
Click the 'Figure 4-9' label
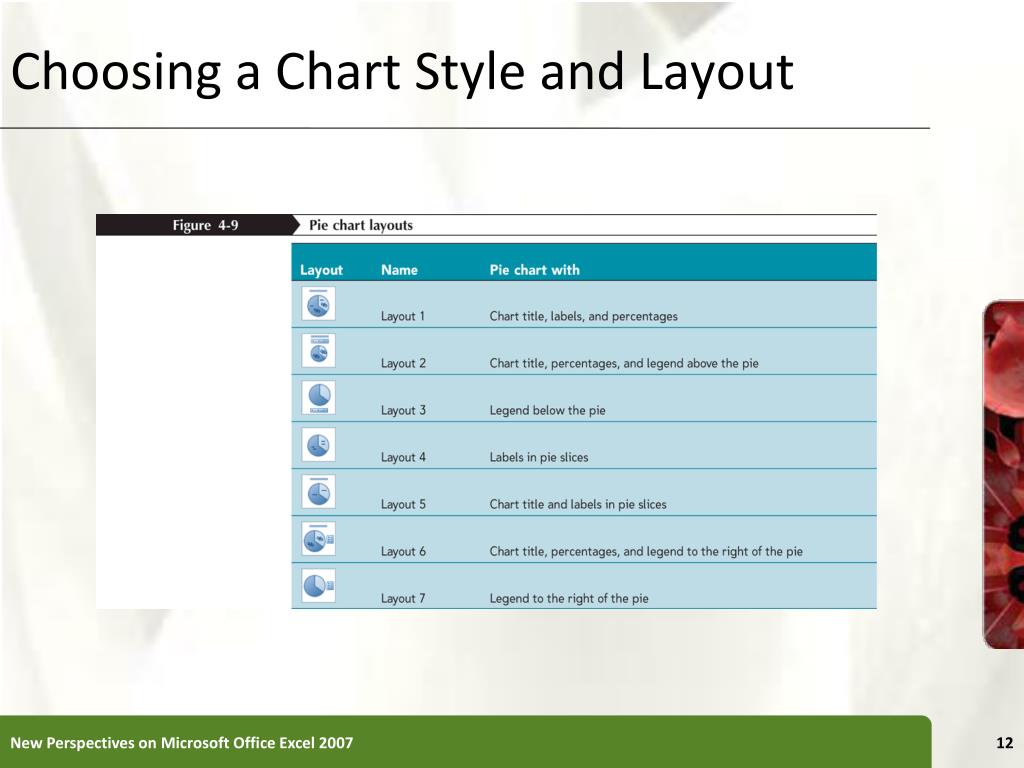(205, 225)
